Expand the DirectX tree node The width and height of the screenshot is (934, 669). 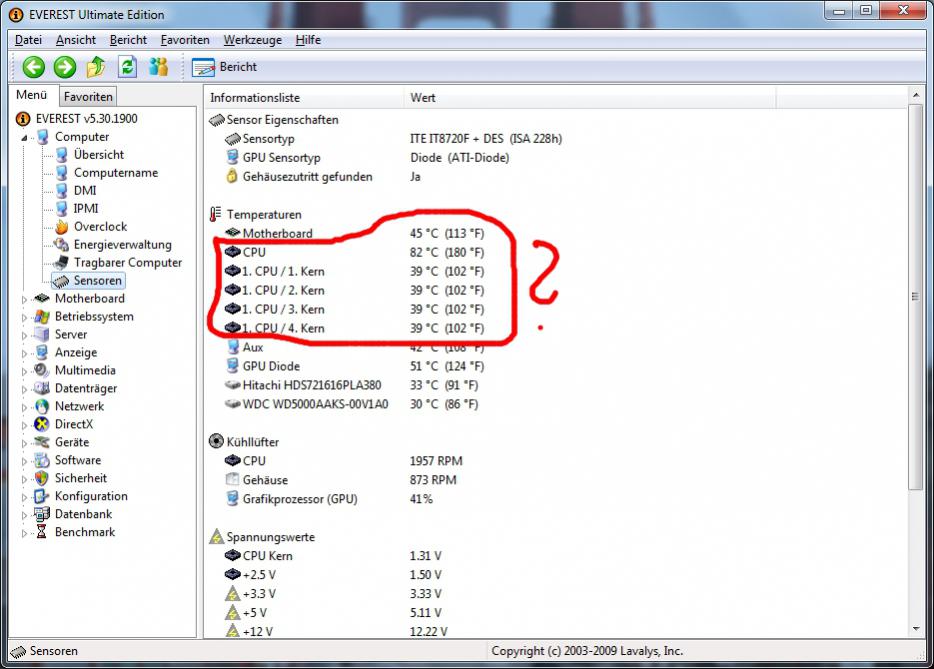click(24, 425)
